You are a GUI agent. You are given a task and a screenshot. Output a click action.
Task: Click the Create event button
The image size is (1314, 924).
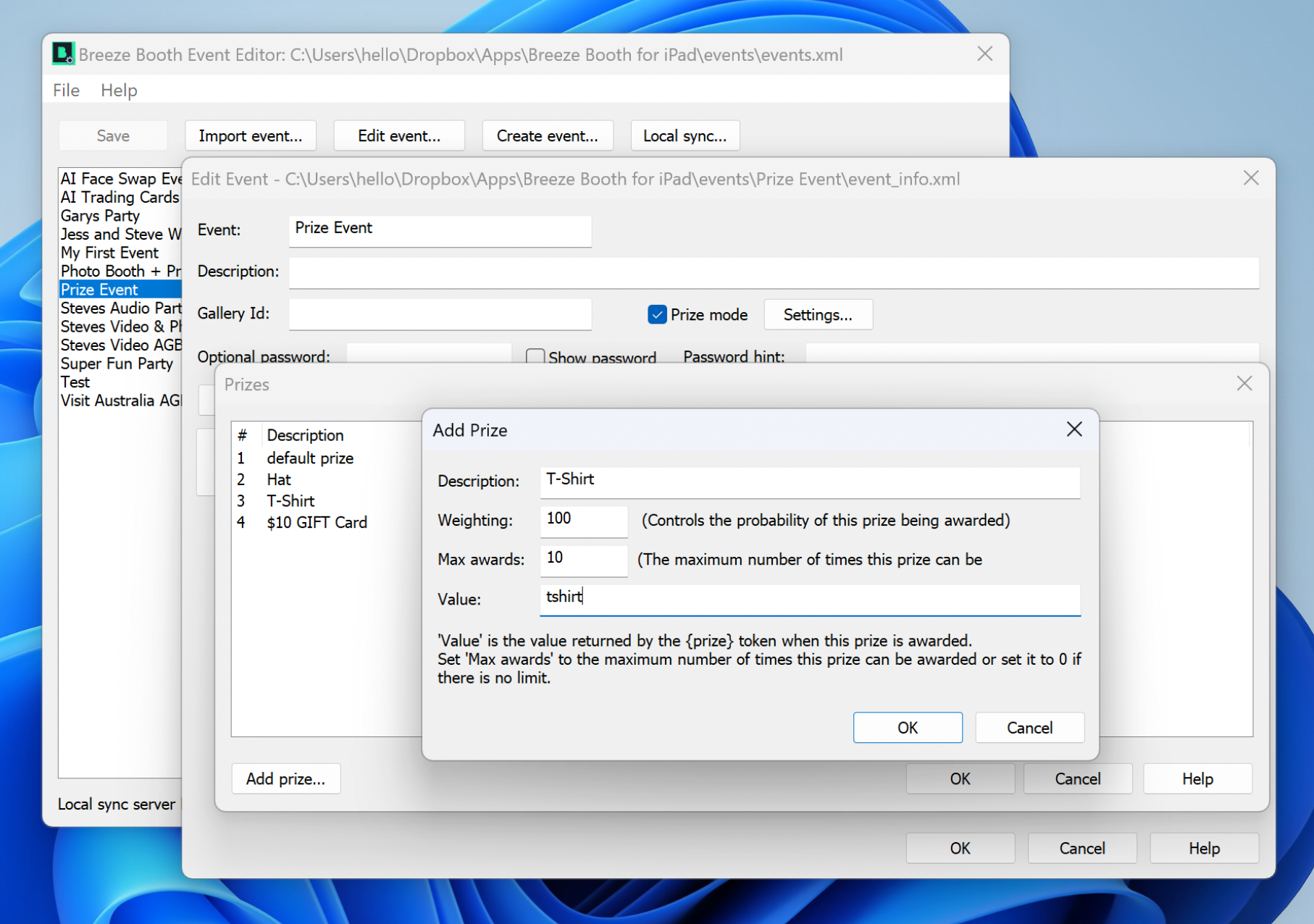pyautogui.click(x=547, y=136)
